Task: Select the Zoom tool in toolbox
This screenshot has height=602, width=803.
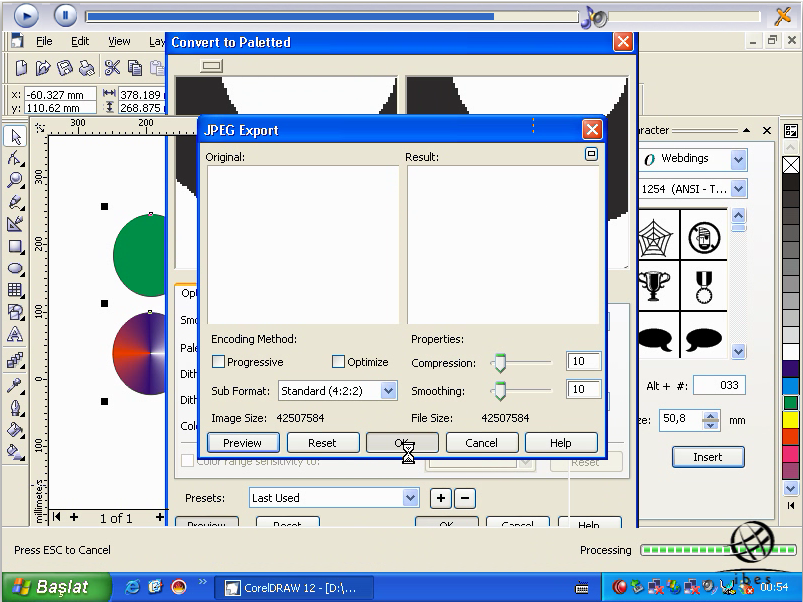Action: [x=15, y=180]
